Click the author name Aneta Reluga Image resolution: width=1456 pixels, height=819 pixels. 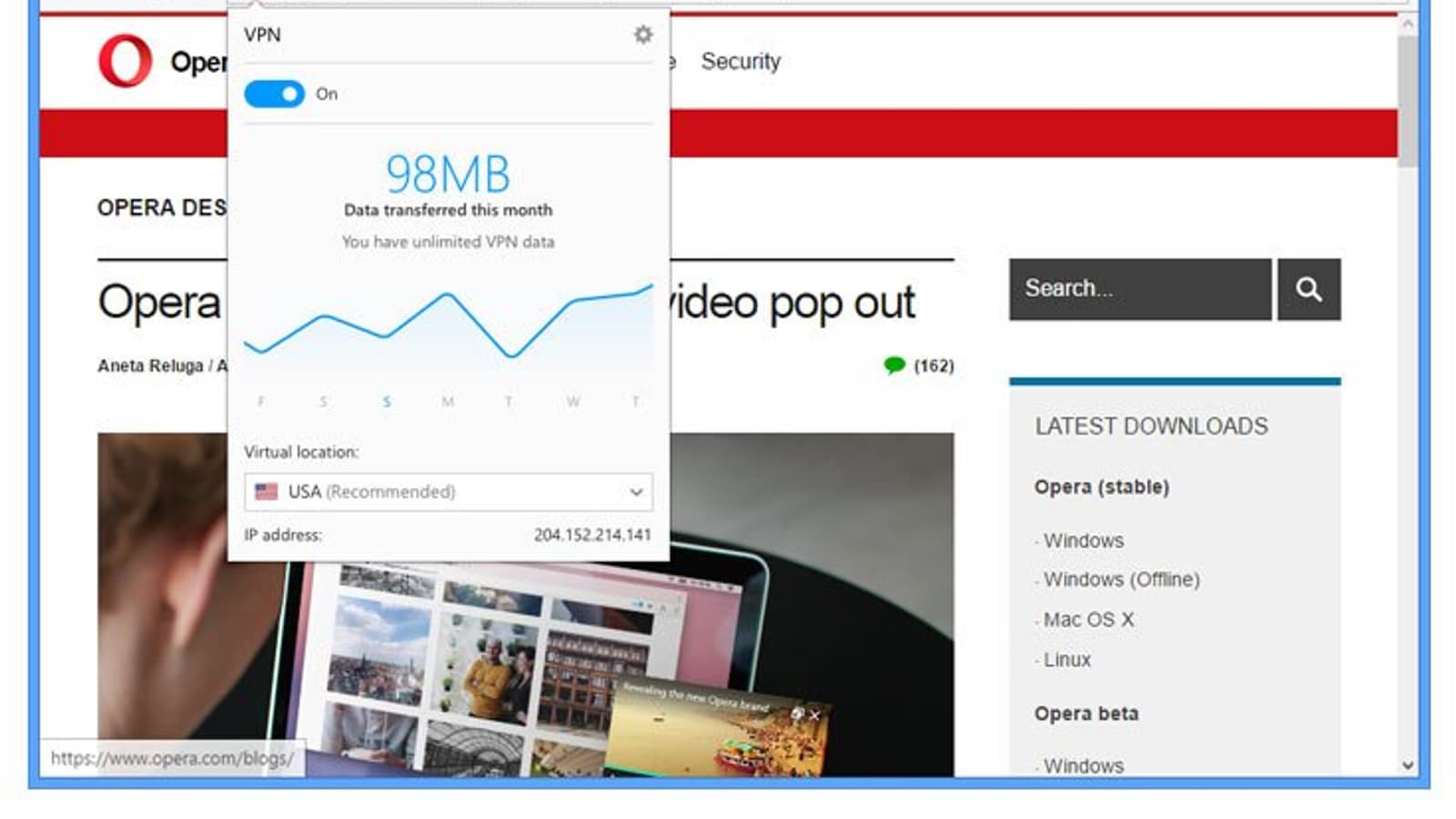[150, 366]
